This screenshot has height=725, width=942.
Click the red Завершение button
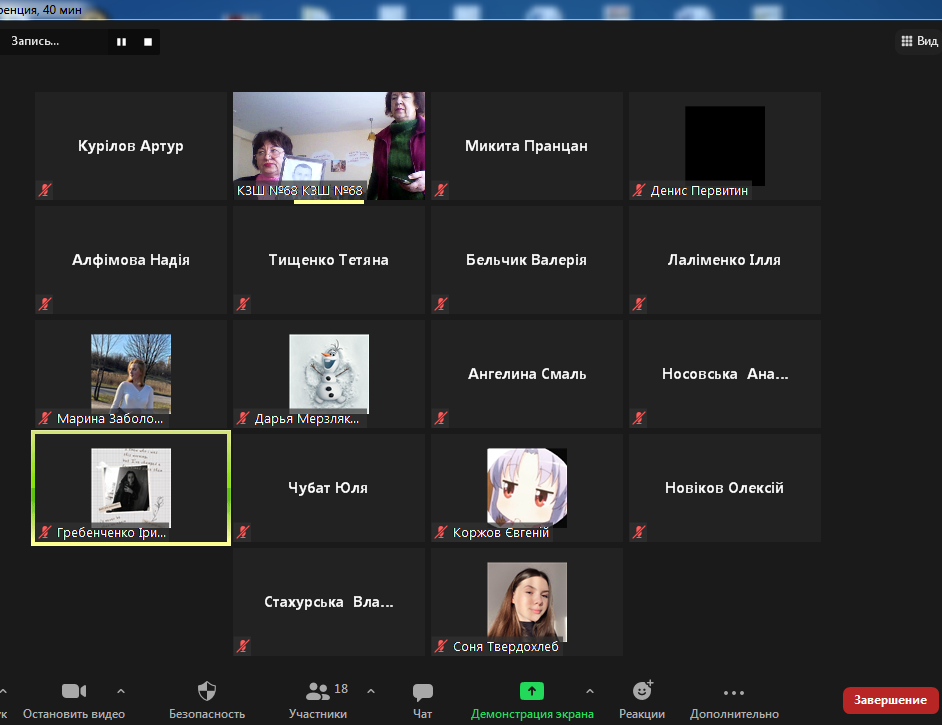pos(890,700)
